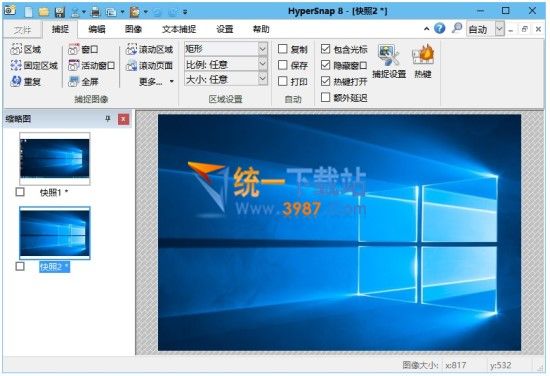Image resolution: width=550 pixels, height=376 pixels.
Task: Capture a 滚动页面 scrolling page
Action: [x=149, y=66]
